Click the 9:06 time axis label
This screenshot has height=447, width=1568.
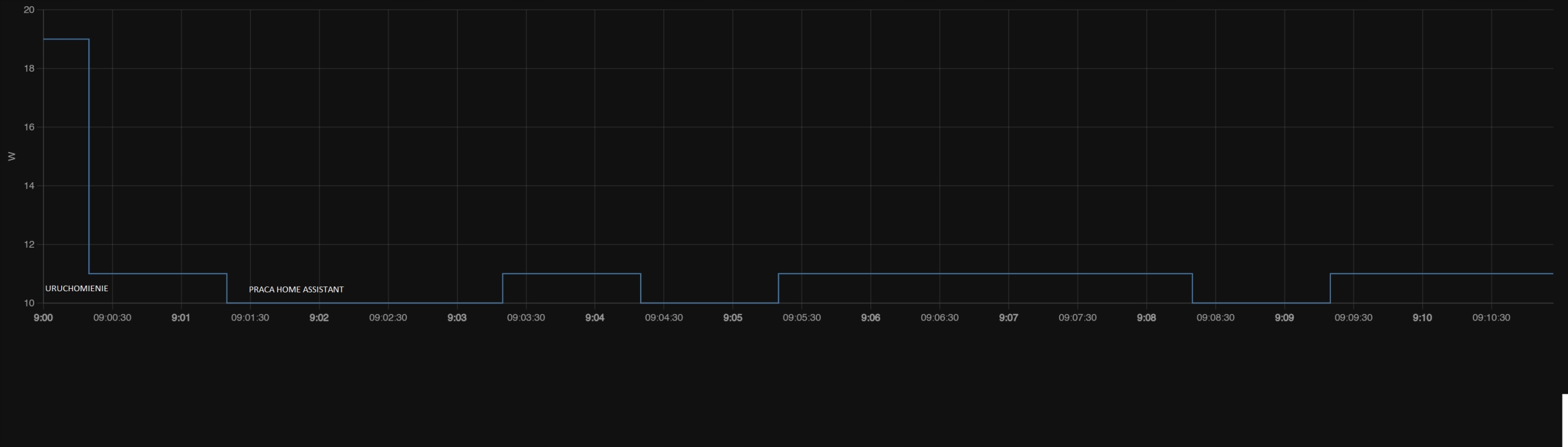pyautogui.click(x=870, y=318)
